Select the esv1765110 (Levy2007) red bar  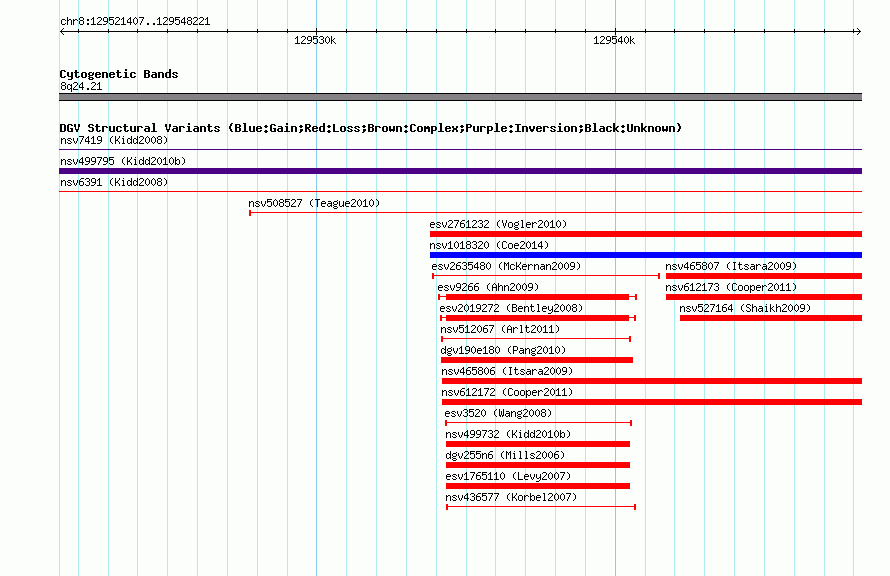click(538, 486)
